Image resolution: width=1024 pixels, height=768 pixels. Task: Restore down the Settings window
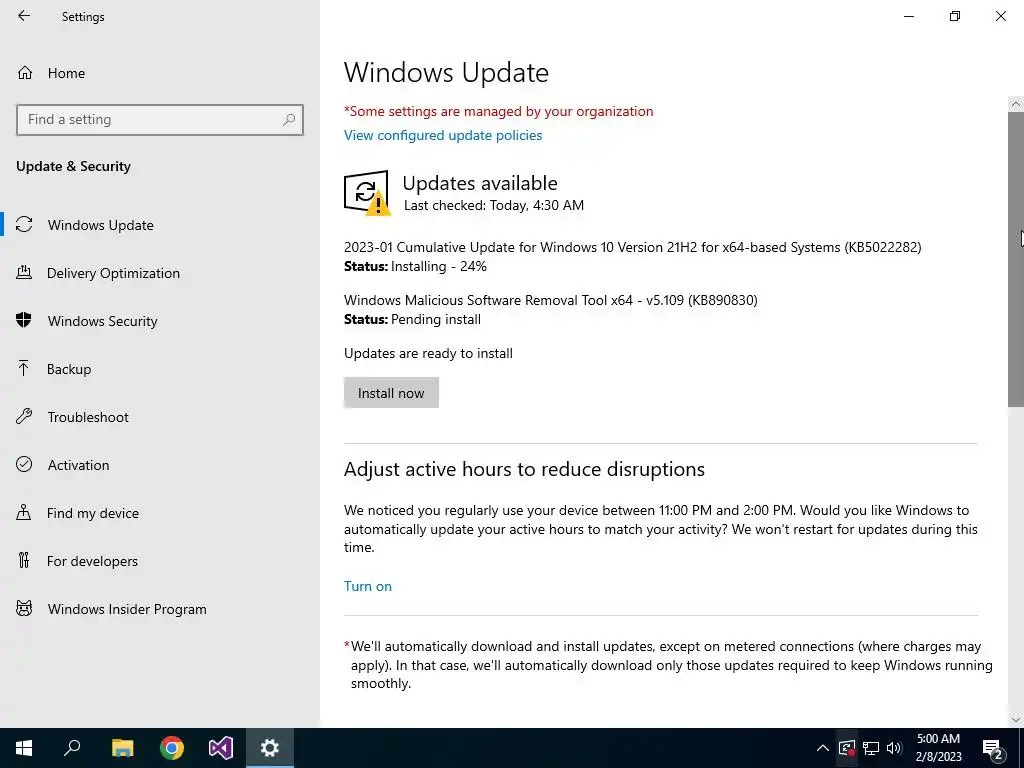click(955, 16)
